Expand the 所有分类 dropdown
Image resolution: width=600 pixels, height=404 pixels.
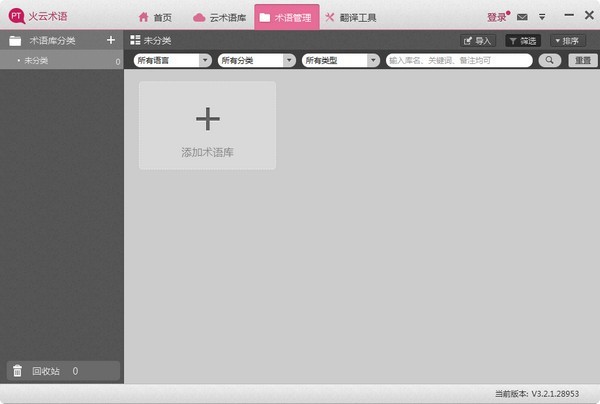257,60
